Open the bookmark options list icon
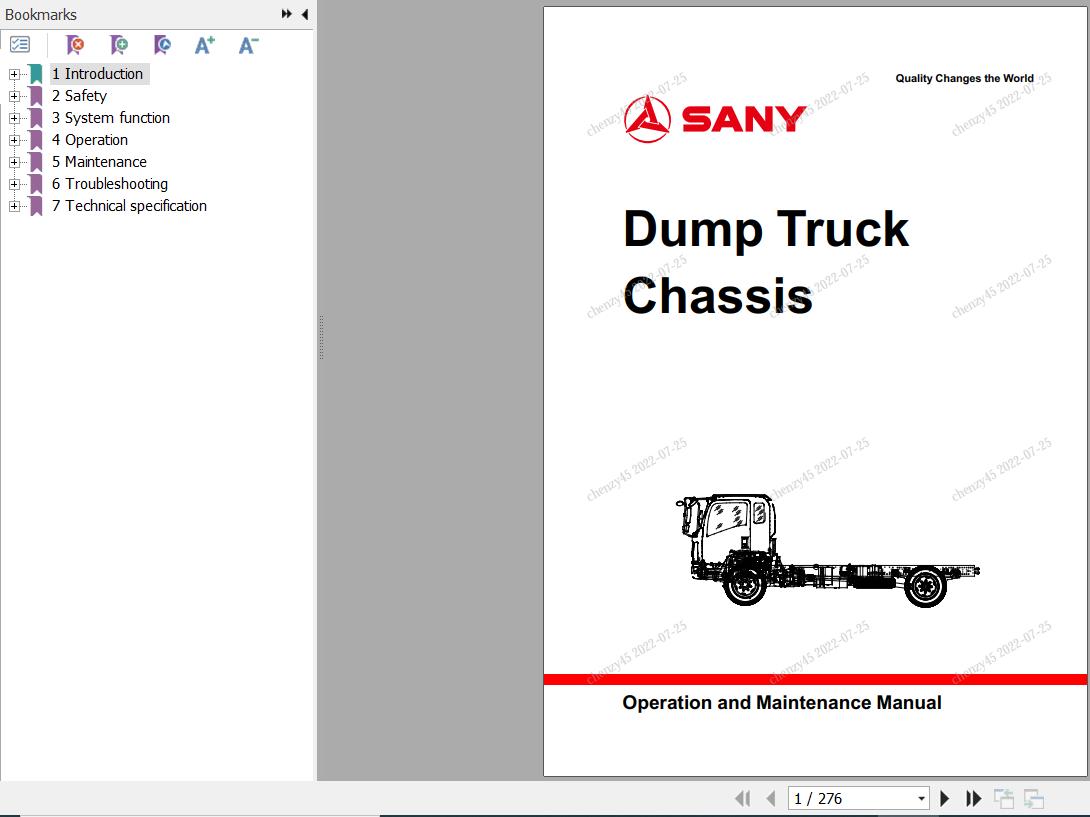The image size is (1090, 817). pos(19,44)
